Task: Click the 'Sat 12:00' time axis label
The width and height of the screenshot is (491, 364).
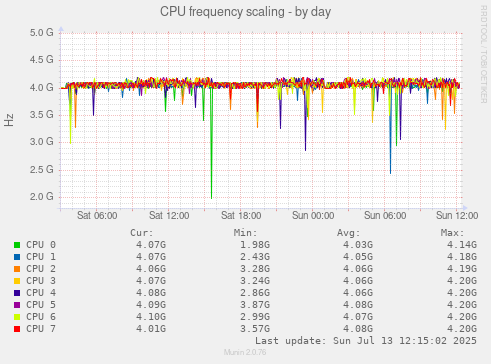Action: [x=169, y=216]
